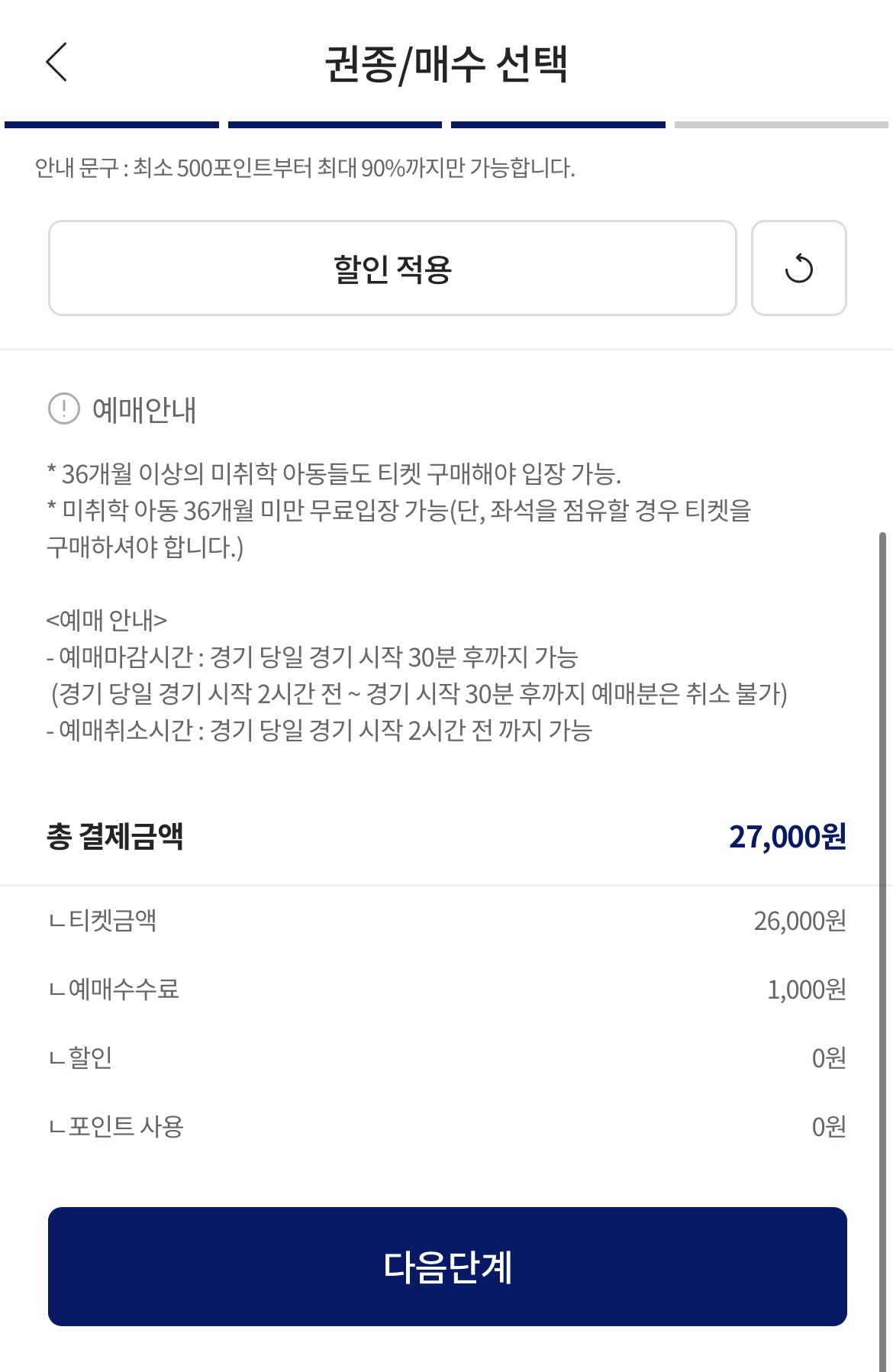Select the second progress step bar
Image resolution: width=893 pixels, height=1372 pixels.
pos(335,124)
